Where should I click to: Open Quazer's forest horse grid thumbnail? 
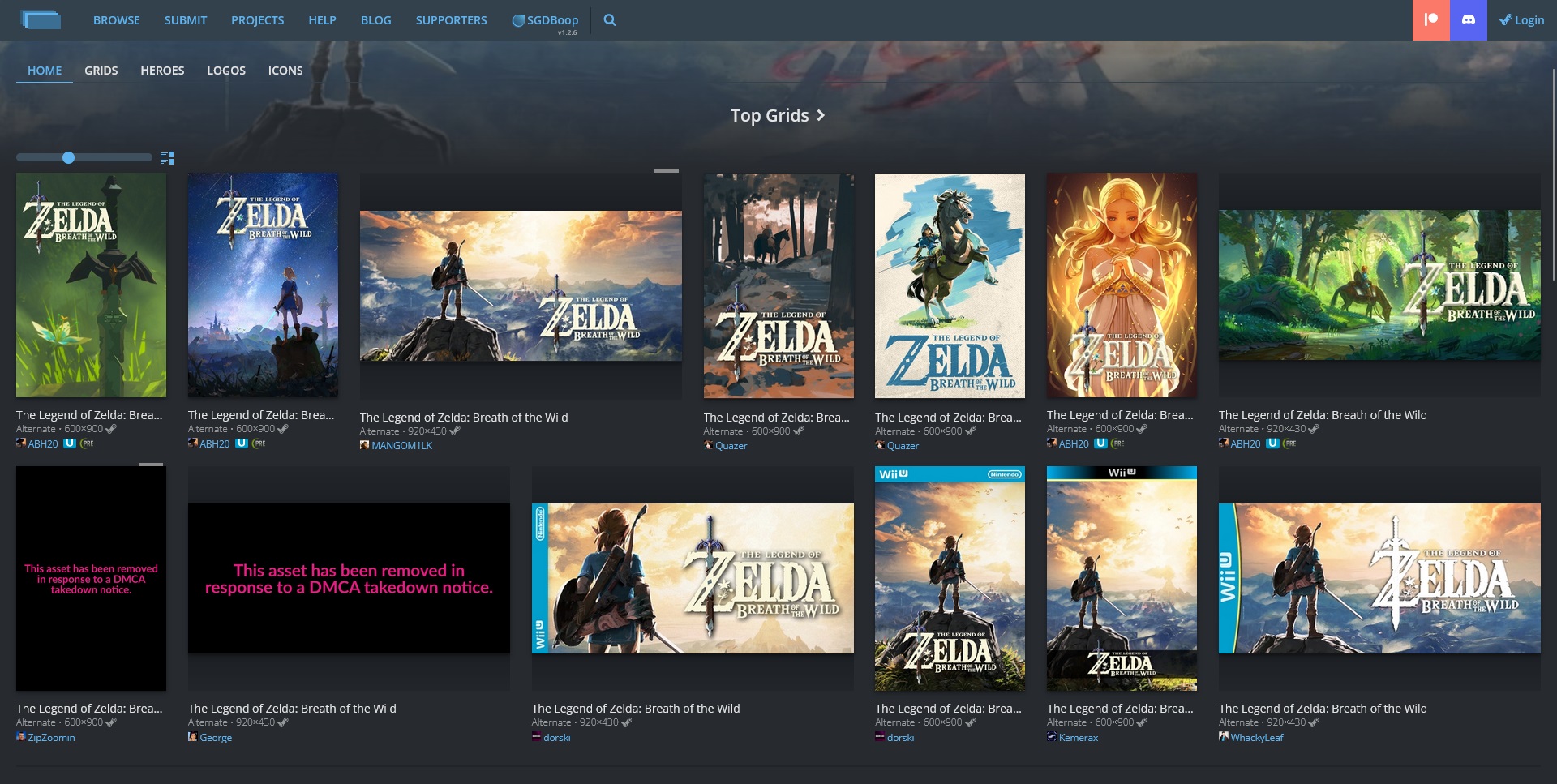778,285
